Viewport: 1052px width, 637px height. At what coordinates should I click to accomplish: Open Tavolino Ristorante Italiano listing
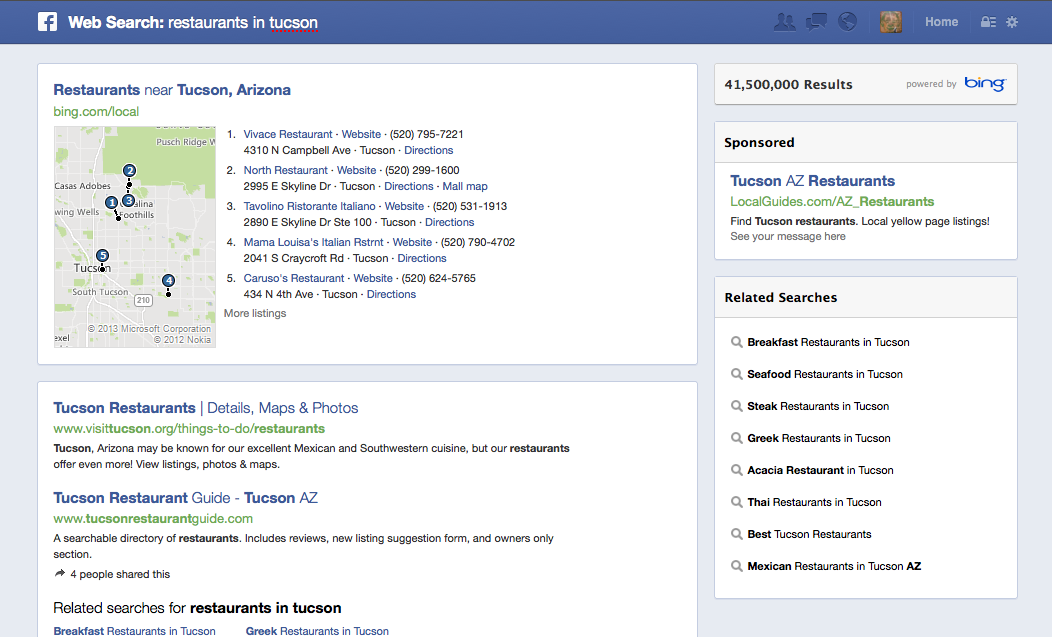pyautogui.click(x=309, y=206)
